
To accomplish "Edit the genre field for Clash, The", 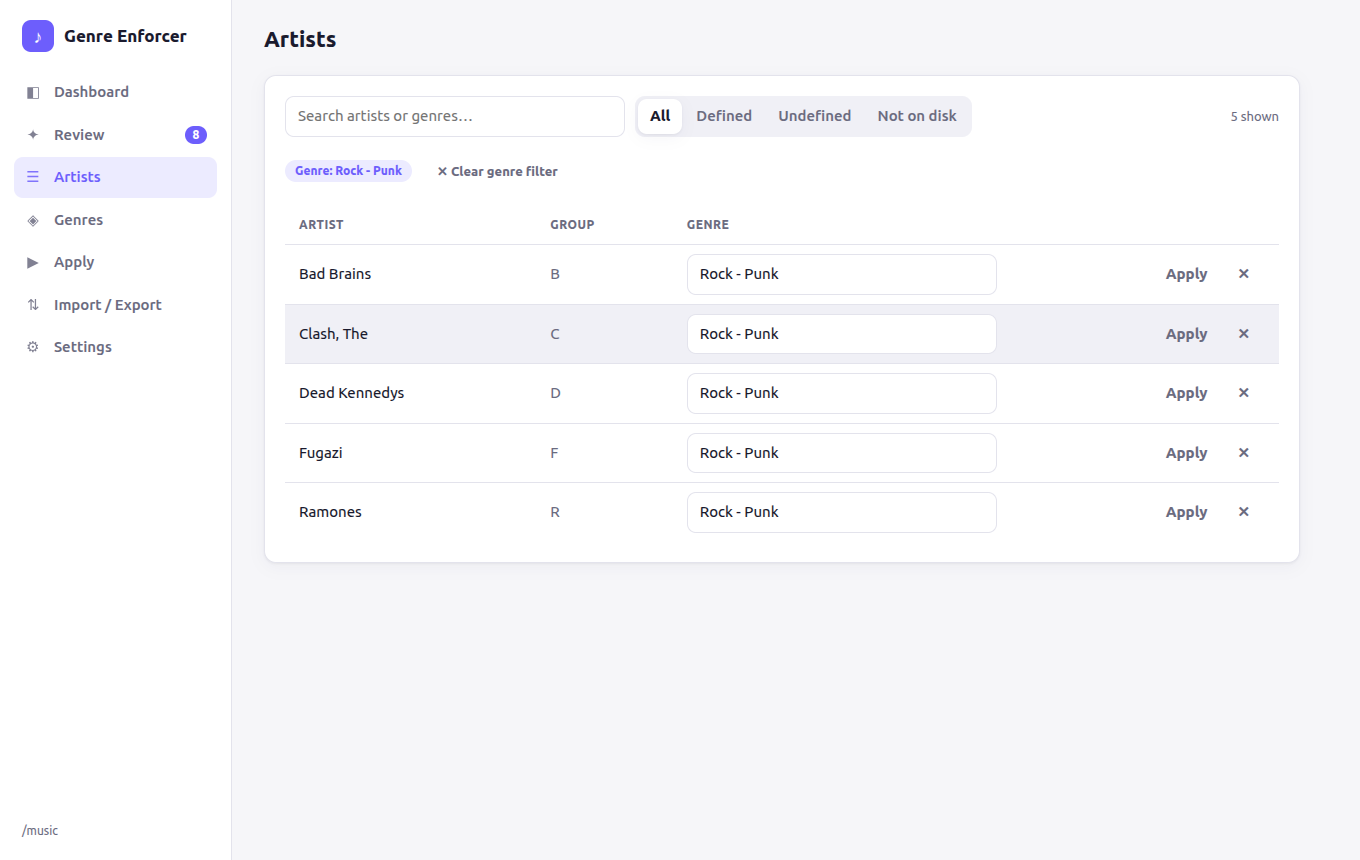I will (842, 334).
